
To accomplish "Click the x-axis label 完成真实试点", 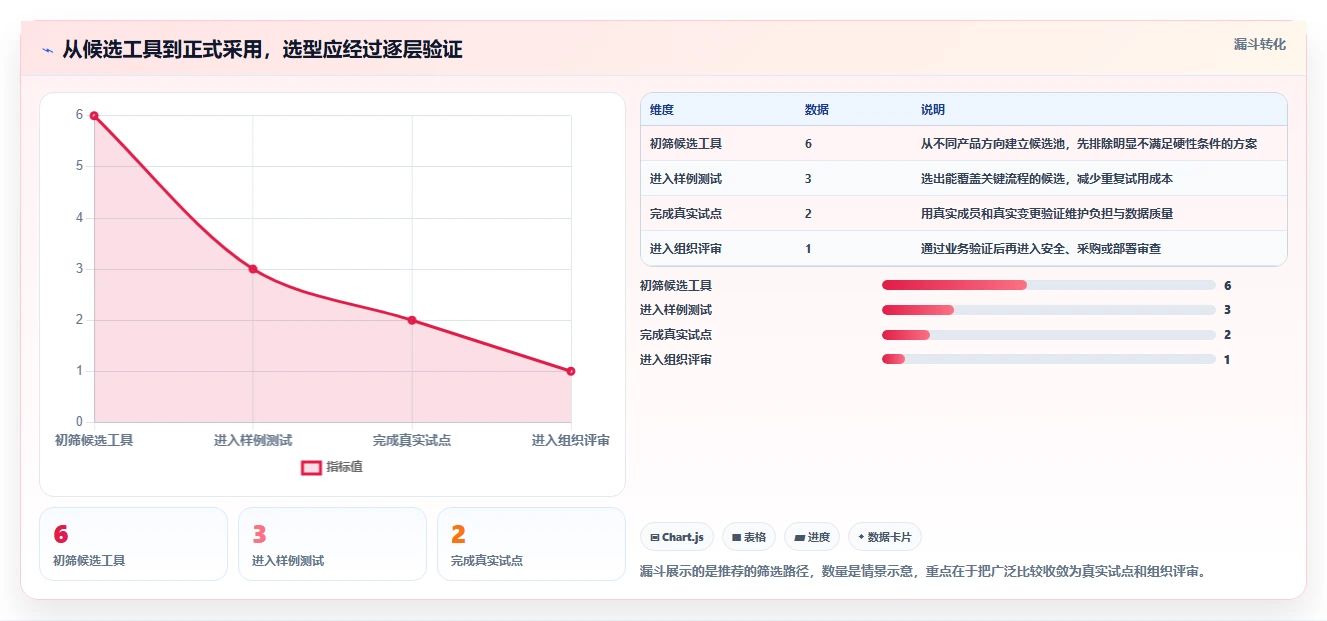I will (412, 440).
